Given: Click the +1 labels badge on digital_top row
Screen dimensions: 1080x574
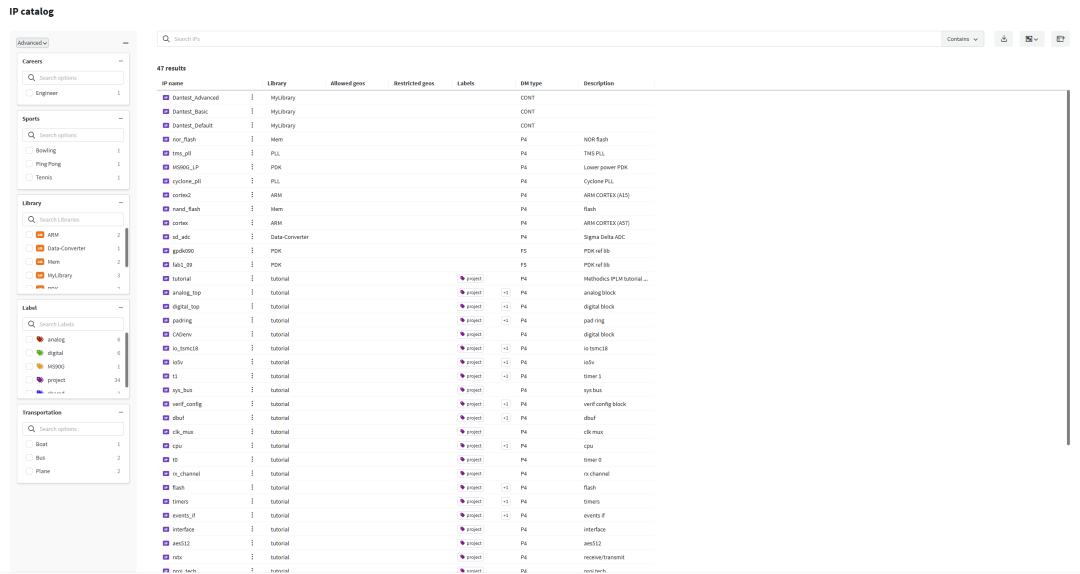Looking at the screenshot, I should tap(506, 307).
